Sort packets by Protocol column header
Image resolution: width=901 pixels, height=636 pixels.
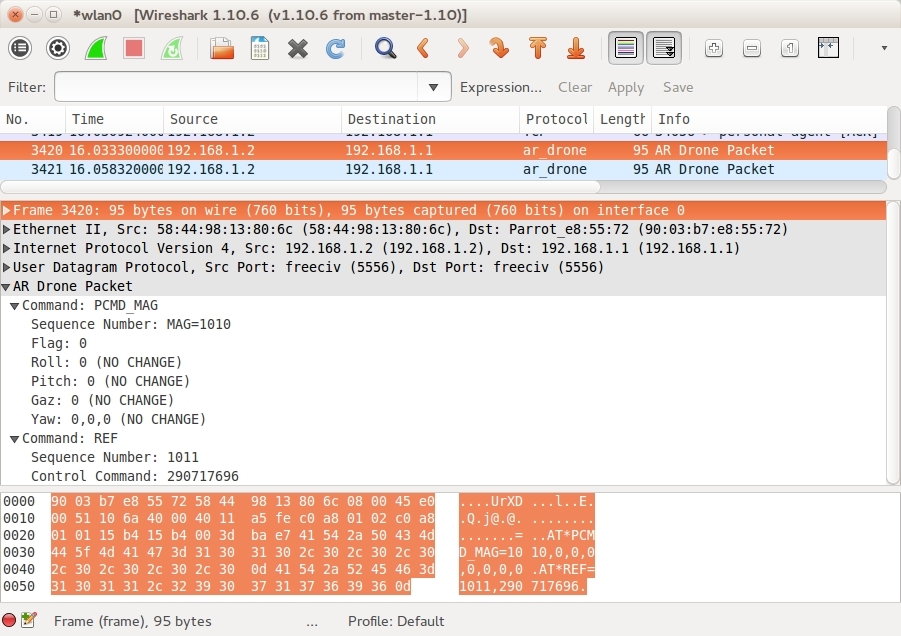point(555,119)
